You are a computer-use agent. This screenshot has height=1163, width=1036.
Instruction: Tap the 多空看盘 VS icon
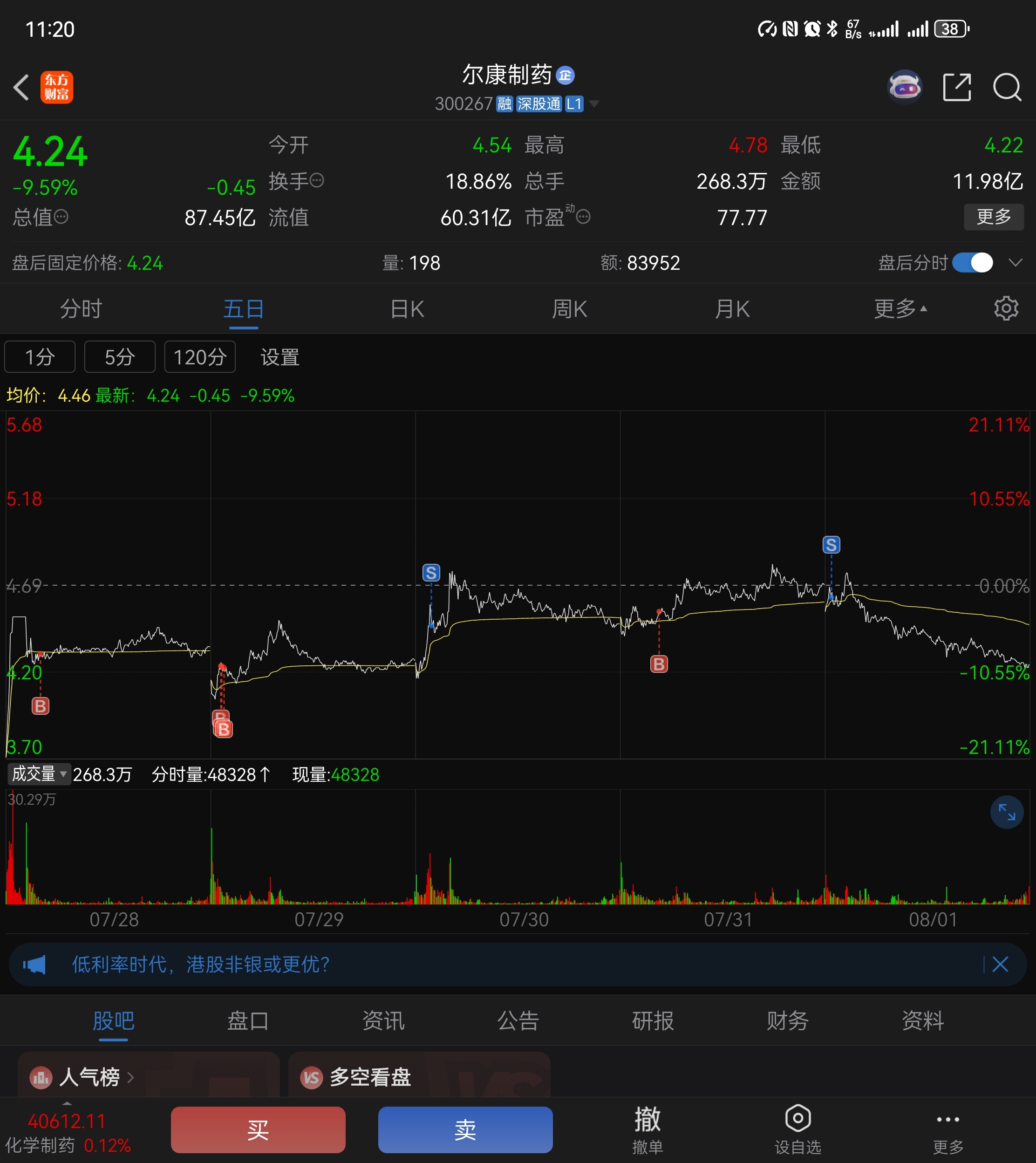(311, 1077)
